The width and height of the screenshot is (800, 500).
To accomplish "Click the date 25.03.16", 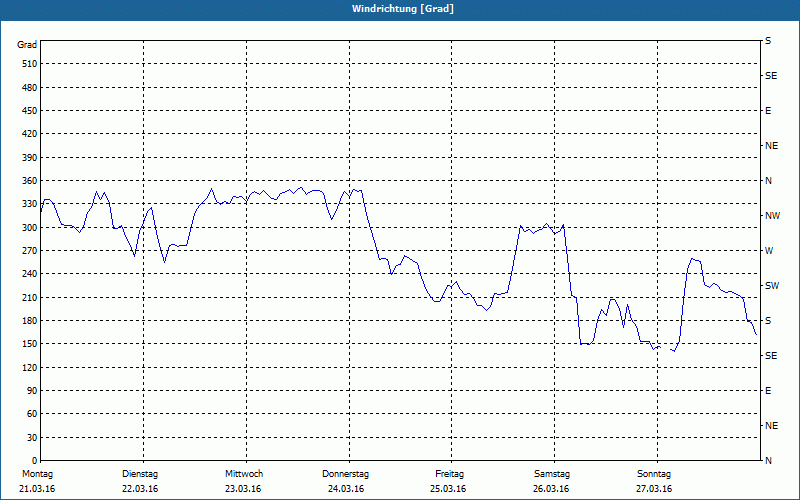I will pyautogui.click(x=448, y=489).
